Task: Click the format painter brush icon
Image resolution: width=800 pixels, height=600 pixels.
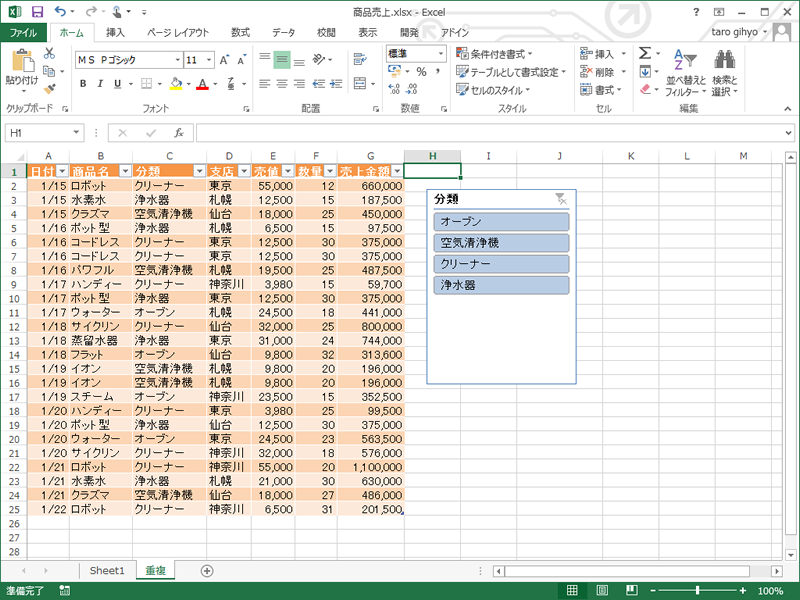Action: (48, 88)
